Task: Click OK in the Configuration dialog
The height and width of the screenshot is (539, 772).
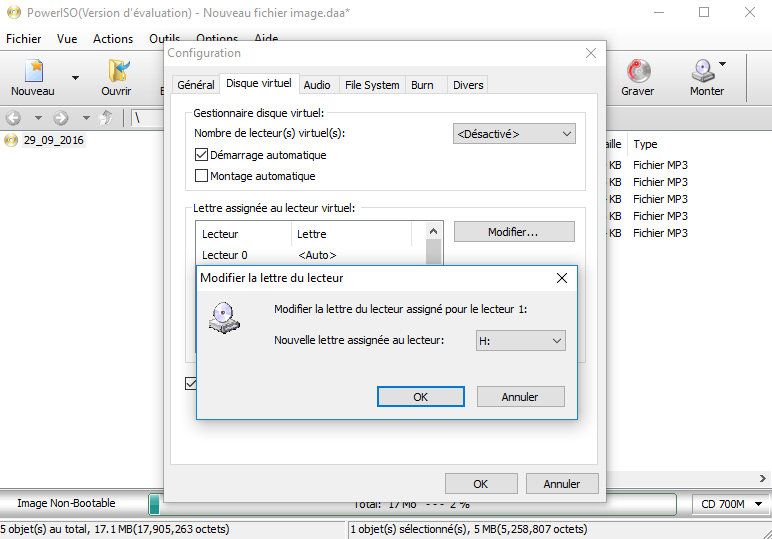Action: [481, 484]
